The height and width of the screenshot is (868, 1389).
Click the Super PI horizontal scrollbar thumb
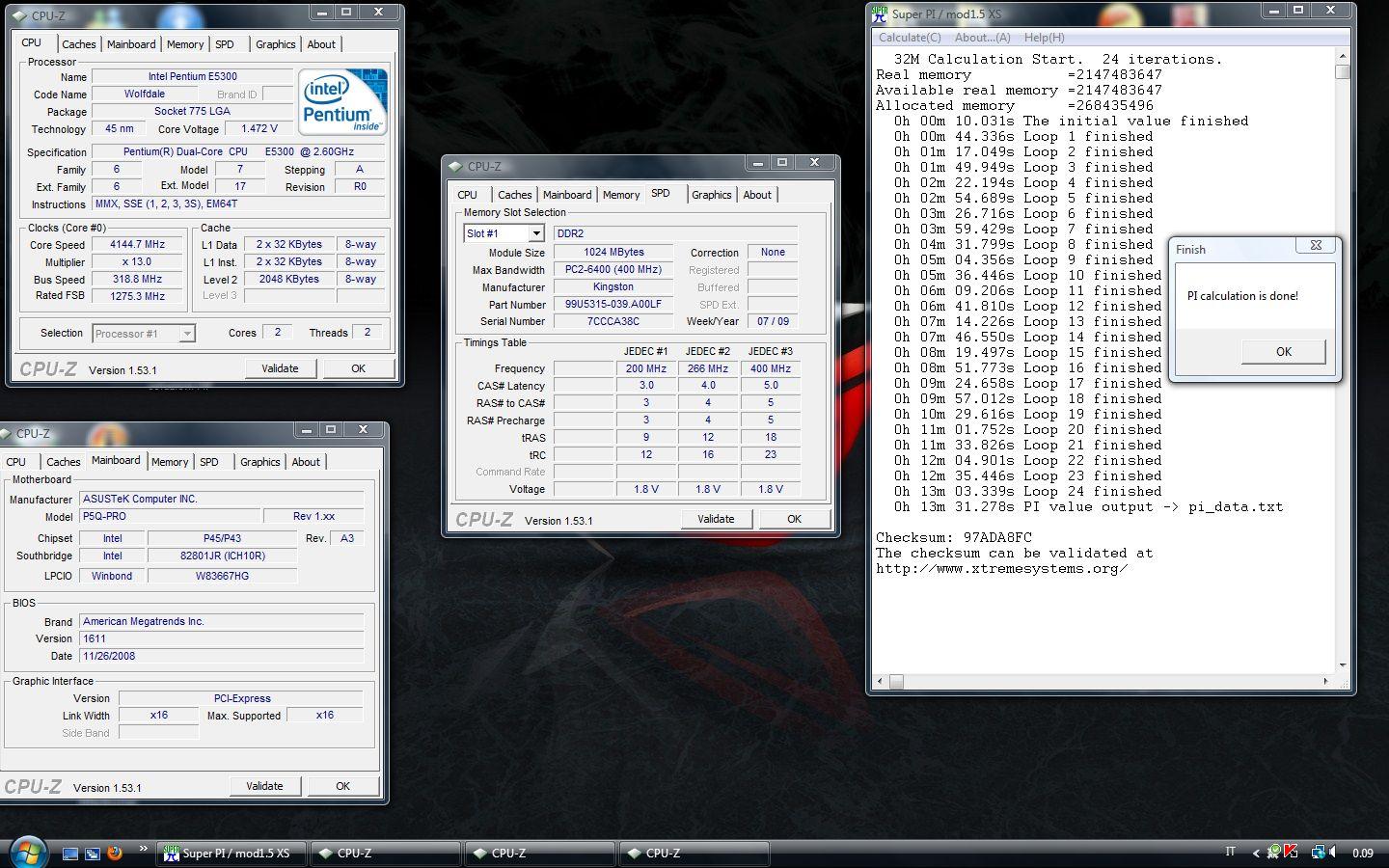coord(896,682)
